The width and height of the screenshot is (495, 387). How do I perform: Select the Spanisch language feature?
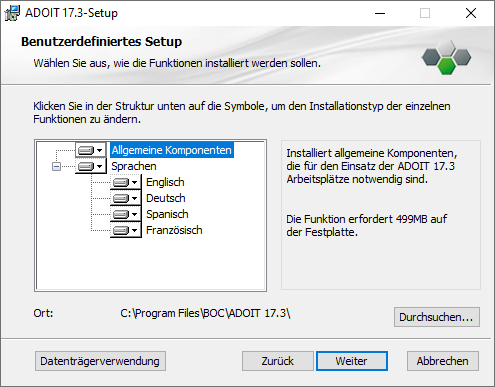tap(167, 214)
